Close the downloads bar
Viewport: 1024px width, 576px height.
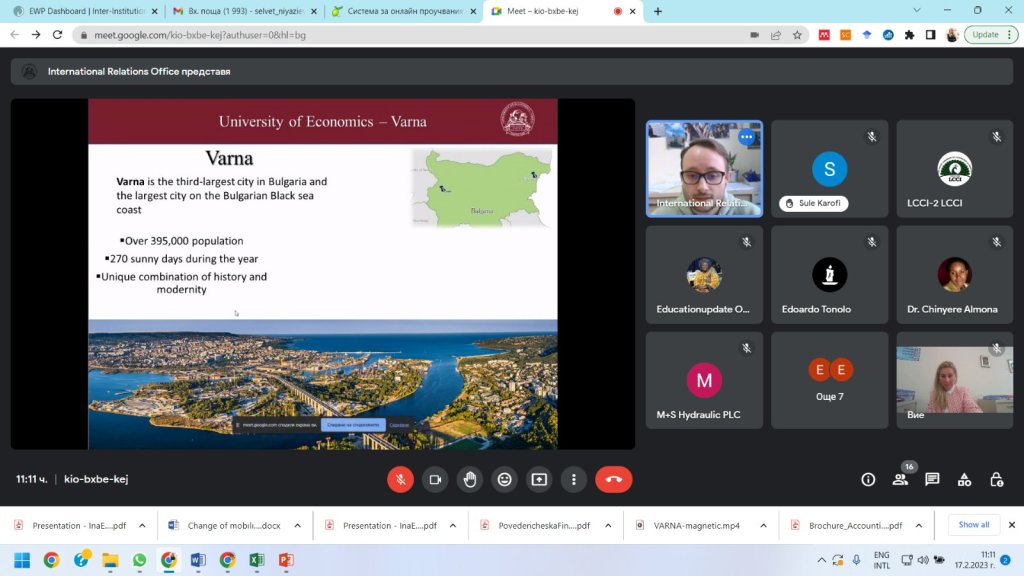pyautogui.click(x=1012, y=524)
